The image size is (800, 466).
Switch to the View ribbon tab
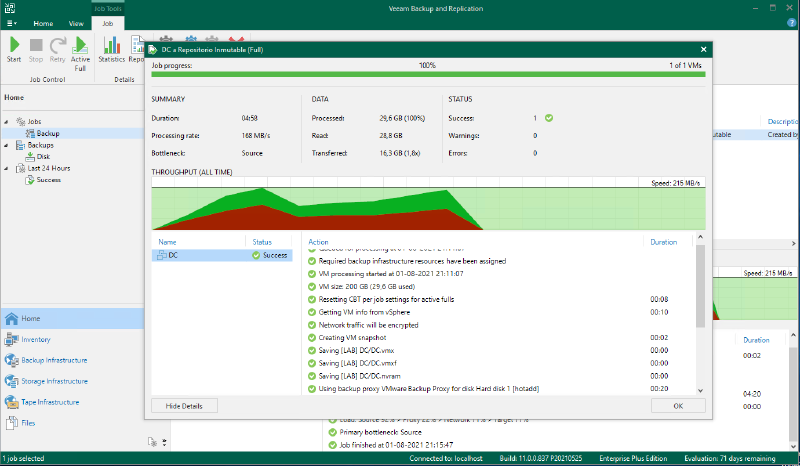pyautogui.click(x=76, y=23)
